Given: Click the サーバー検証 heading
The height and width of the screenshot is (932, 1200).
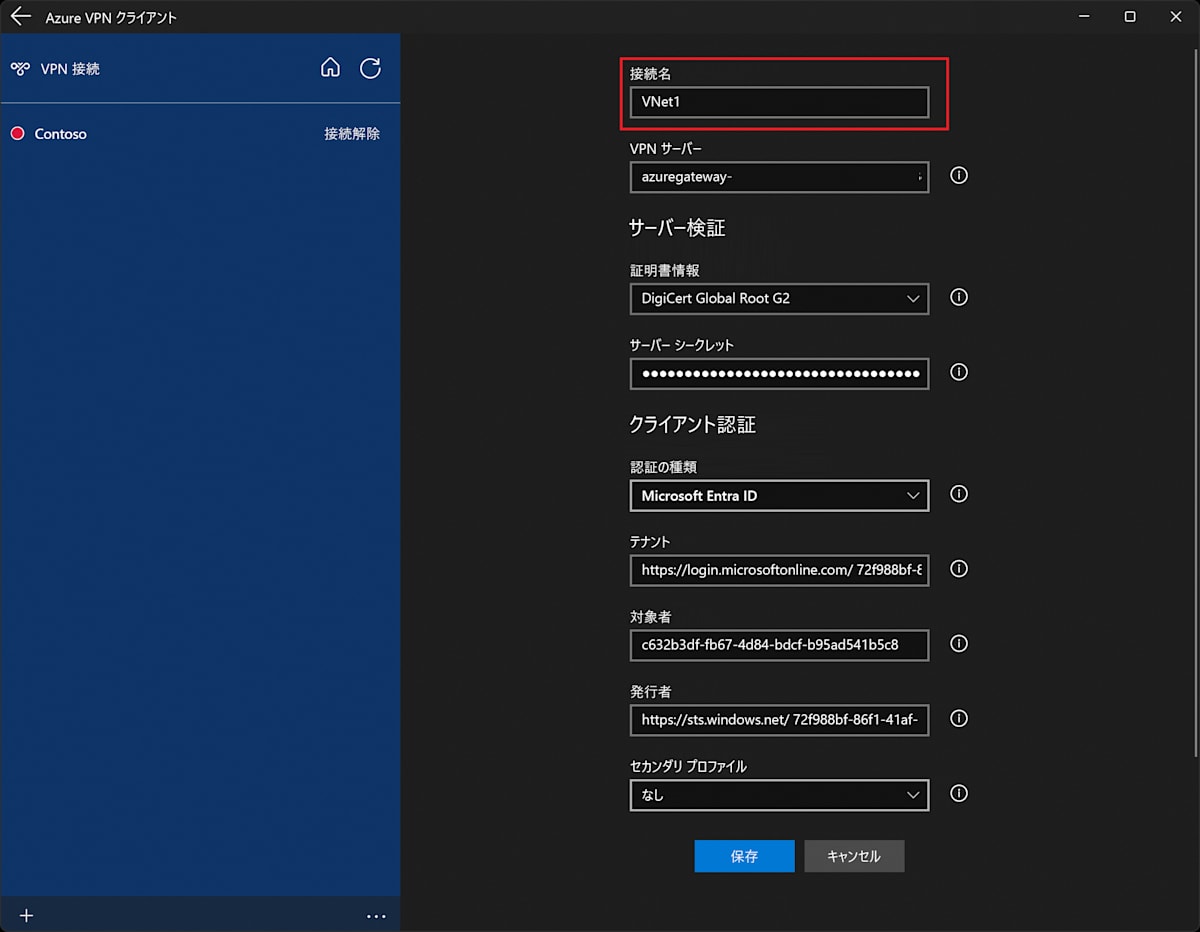Looking at the screenshot, I should click(677, 228).
